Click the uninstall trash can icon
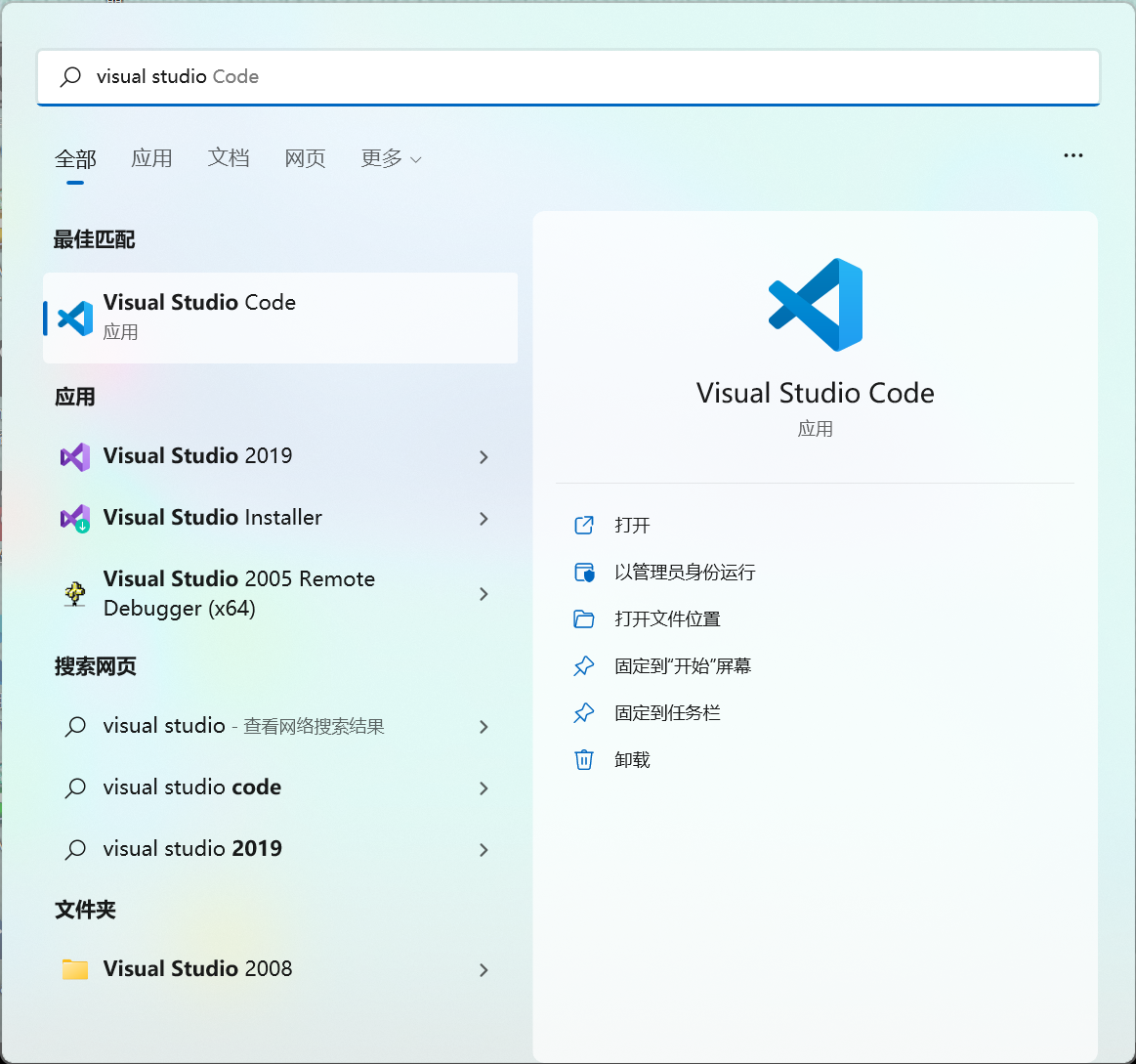1136x1064 pixels. coord(584,759)
